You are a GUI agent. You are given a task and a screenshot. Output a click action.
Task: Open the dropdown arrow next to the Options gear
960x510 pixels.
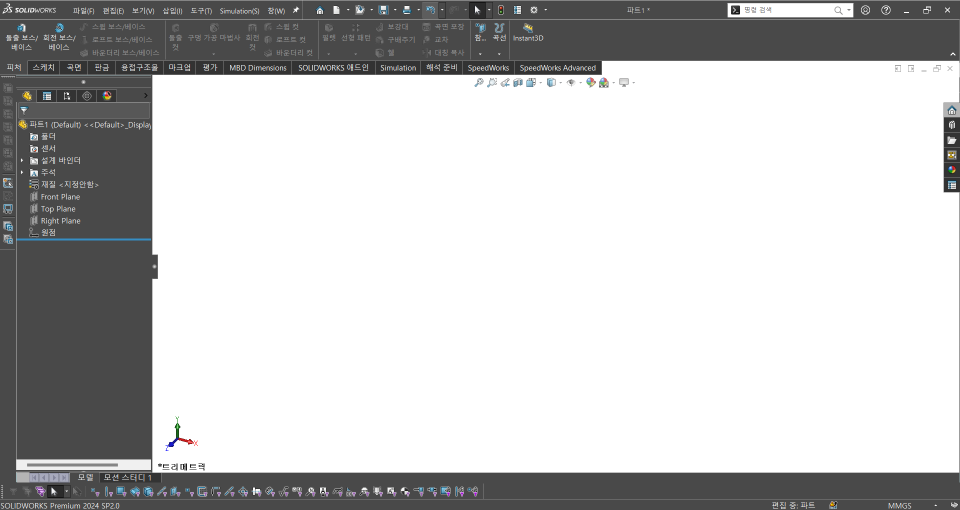pos(546,10)
